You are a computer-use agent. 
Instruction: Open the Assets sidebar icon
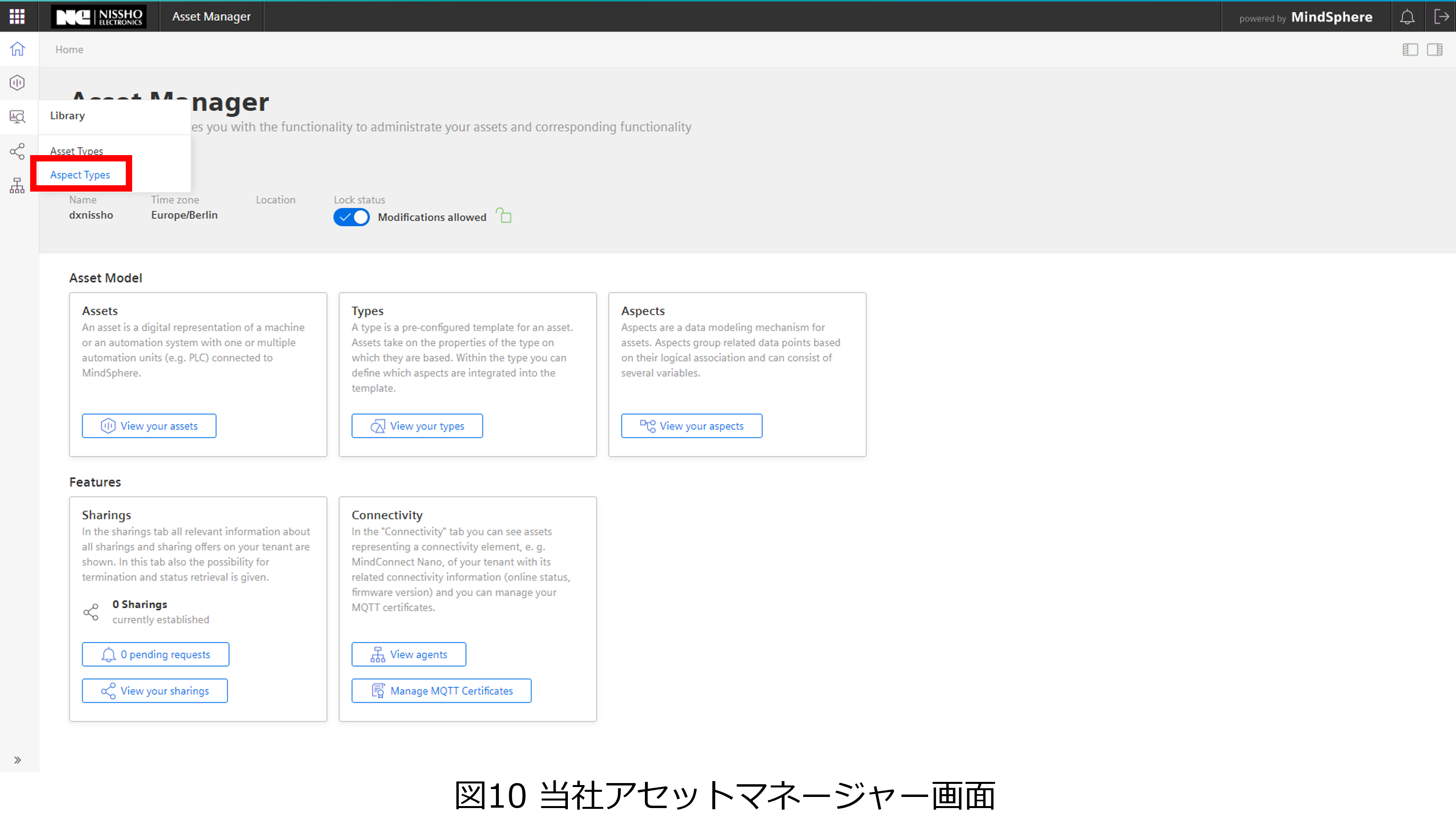(17, 83)
